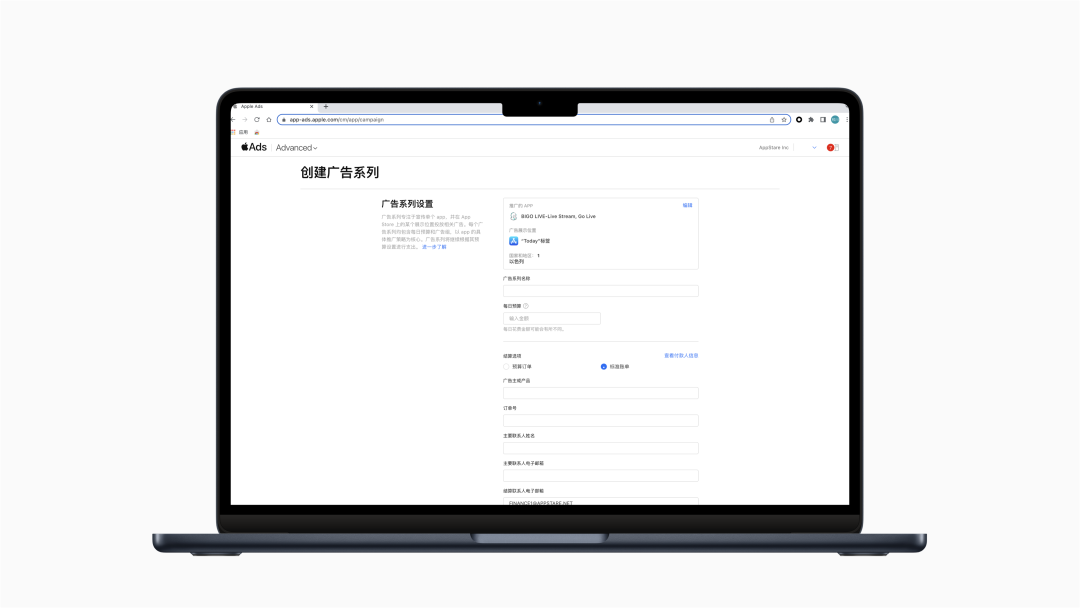Click the 广告系列设置 section heading
Screen dimensions: 1080x608
407,204
